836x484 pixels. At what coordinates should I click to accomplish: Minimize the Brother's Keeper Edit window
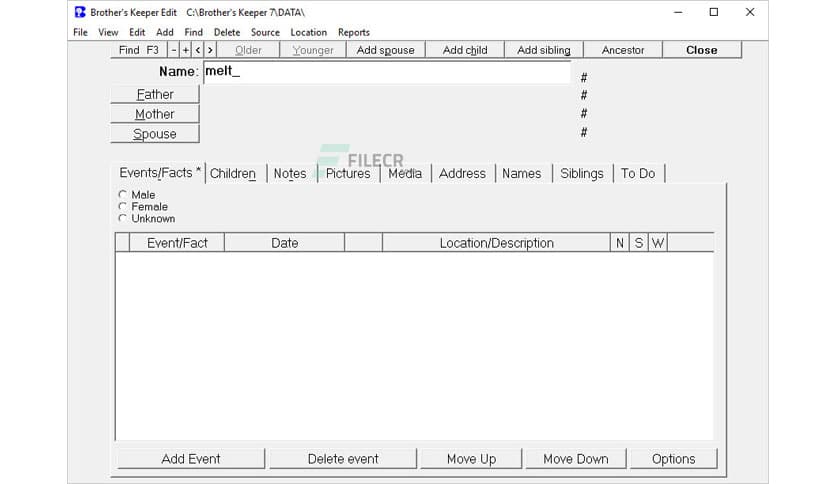point(678,12)
